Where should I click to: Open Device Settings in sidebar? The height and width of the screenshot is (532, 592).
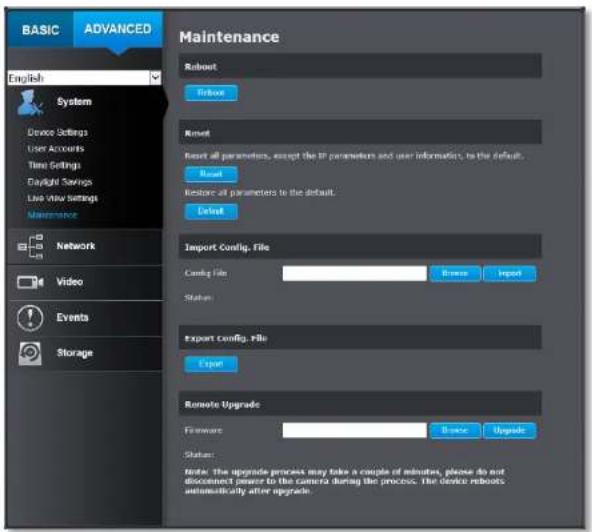coord(57,132)
